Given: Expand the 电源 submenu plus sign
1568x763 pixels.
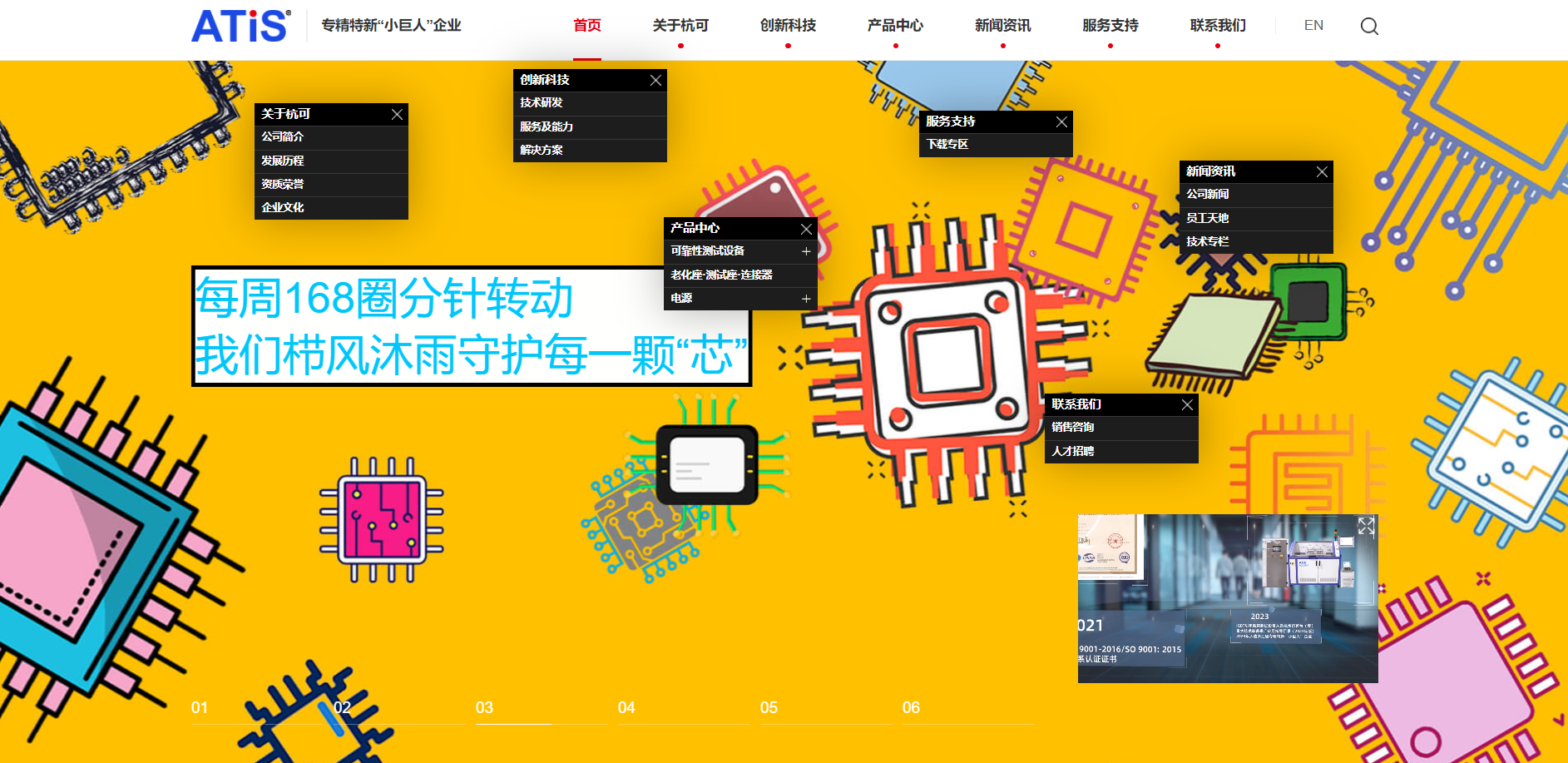Looking at the screenshot, I should (x=805, y=299).
